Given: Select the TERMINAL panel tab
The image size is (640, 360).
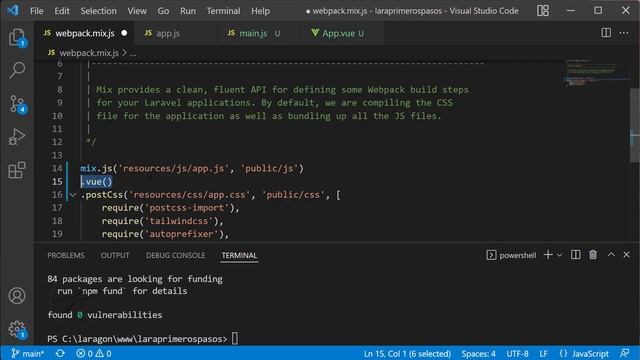Looking at the screenshot, I should 239,256.
